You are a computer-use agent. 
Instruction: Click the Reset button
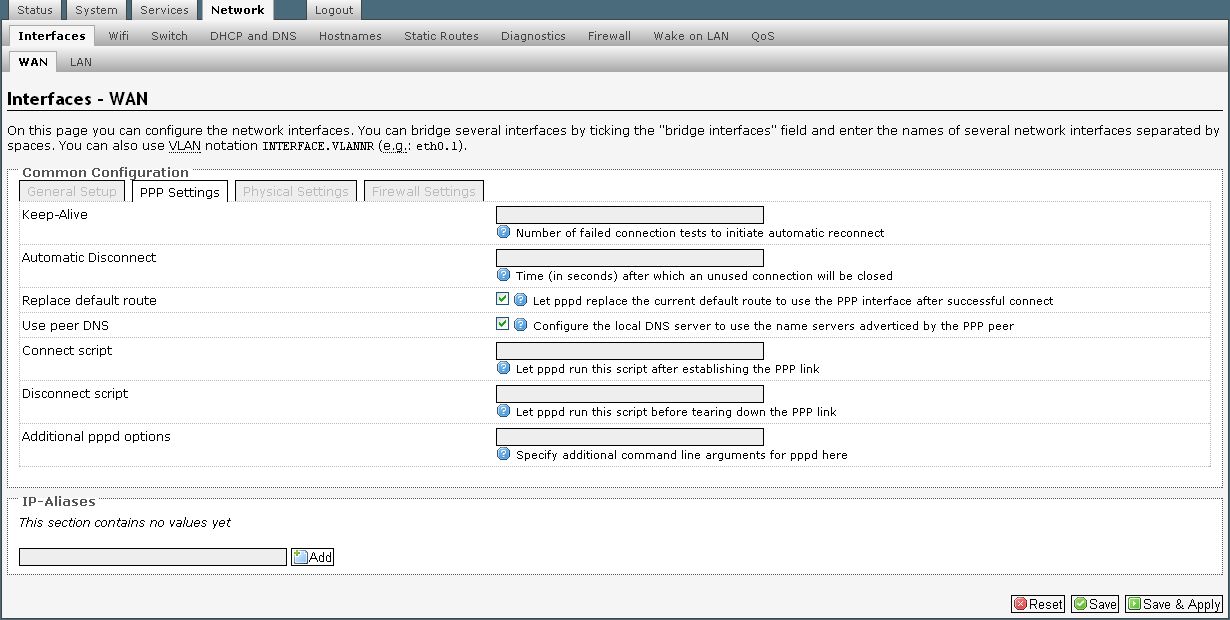[1037, 604]
